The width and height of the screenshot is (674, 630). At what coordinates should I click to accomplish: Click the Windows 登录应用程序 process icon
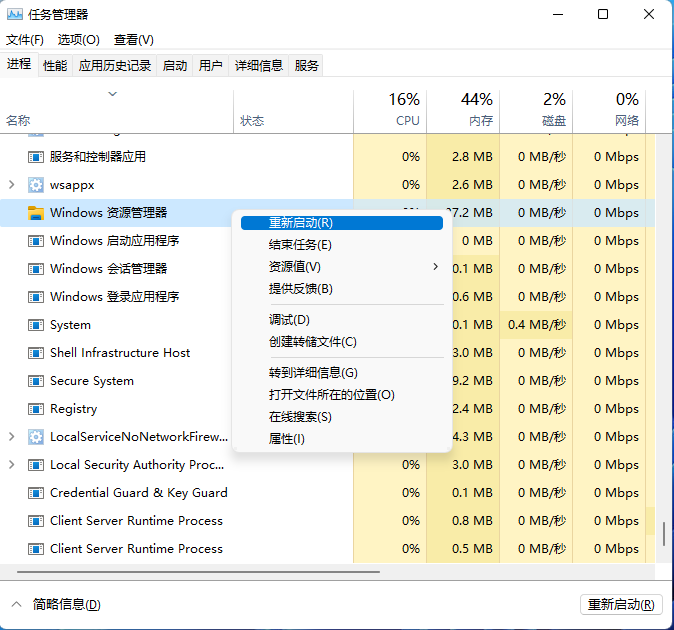(x=36, y=297)
